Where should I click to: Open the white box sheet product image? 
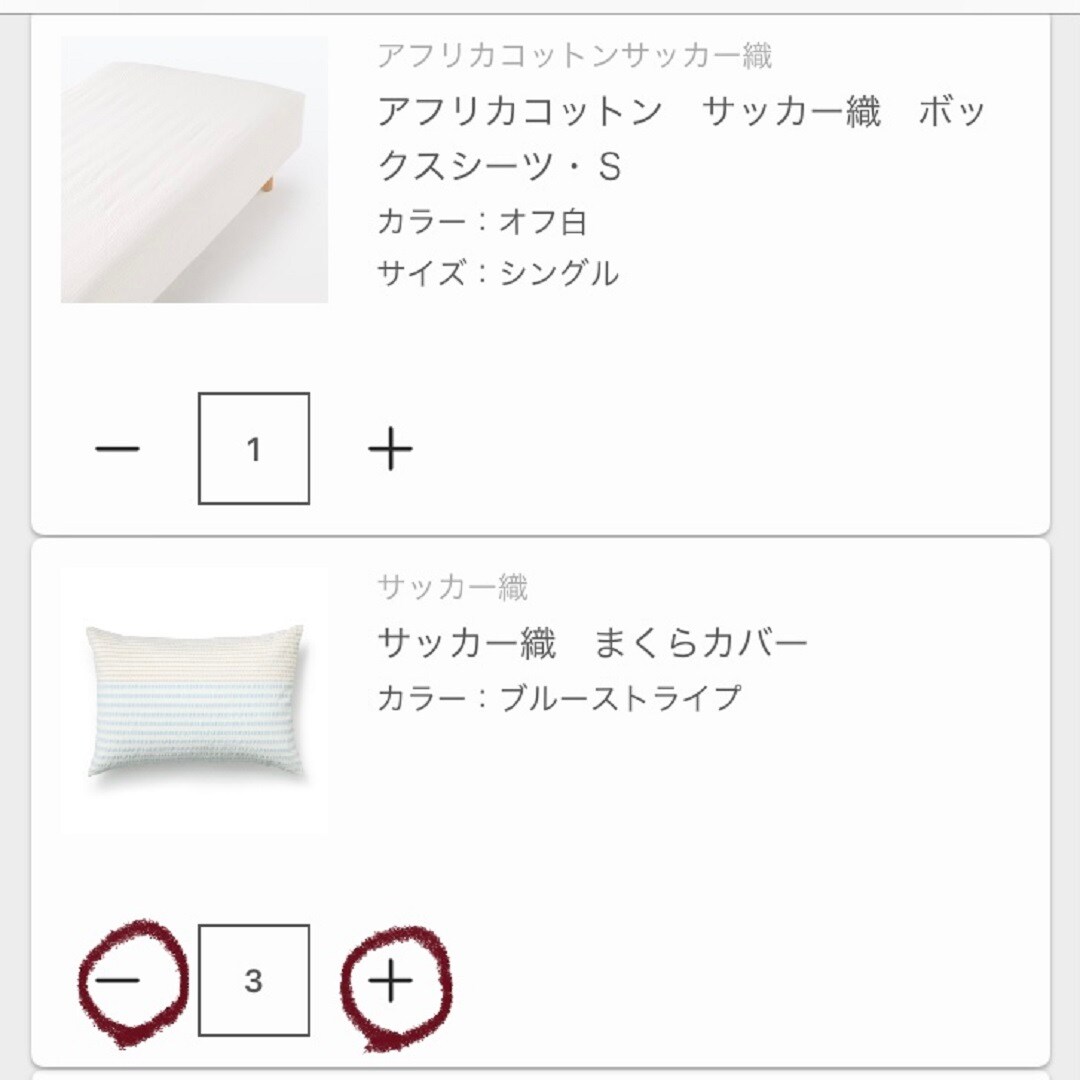(195, 169)
